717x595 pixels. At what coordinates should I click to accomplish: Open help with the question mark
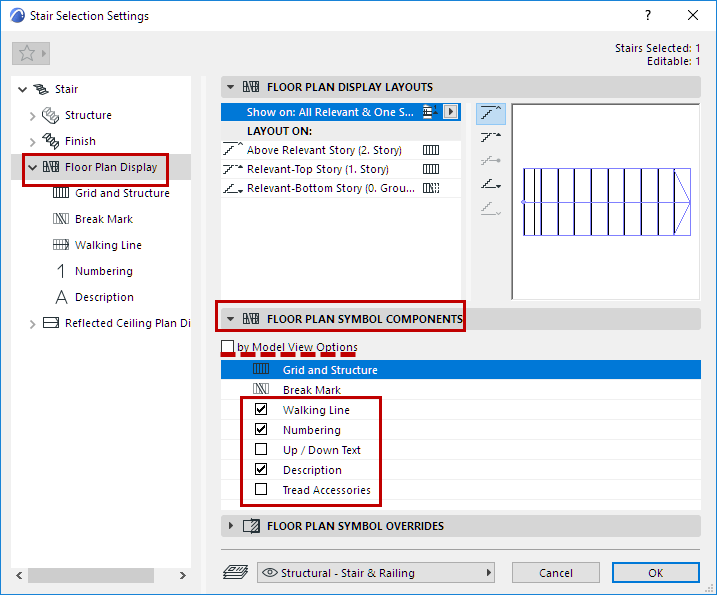[648, 16]
